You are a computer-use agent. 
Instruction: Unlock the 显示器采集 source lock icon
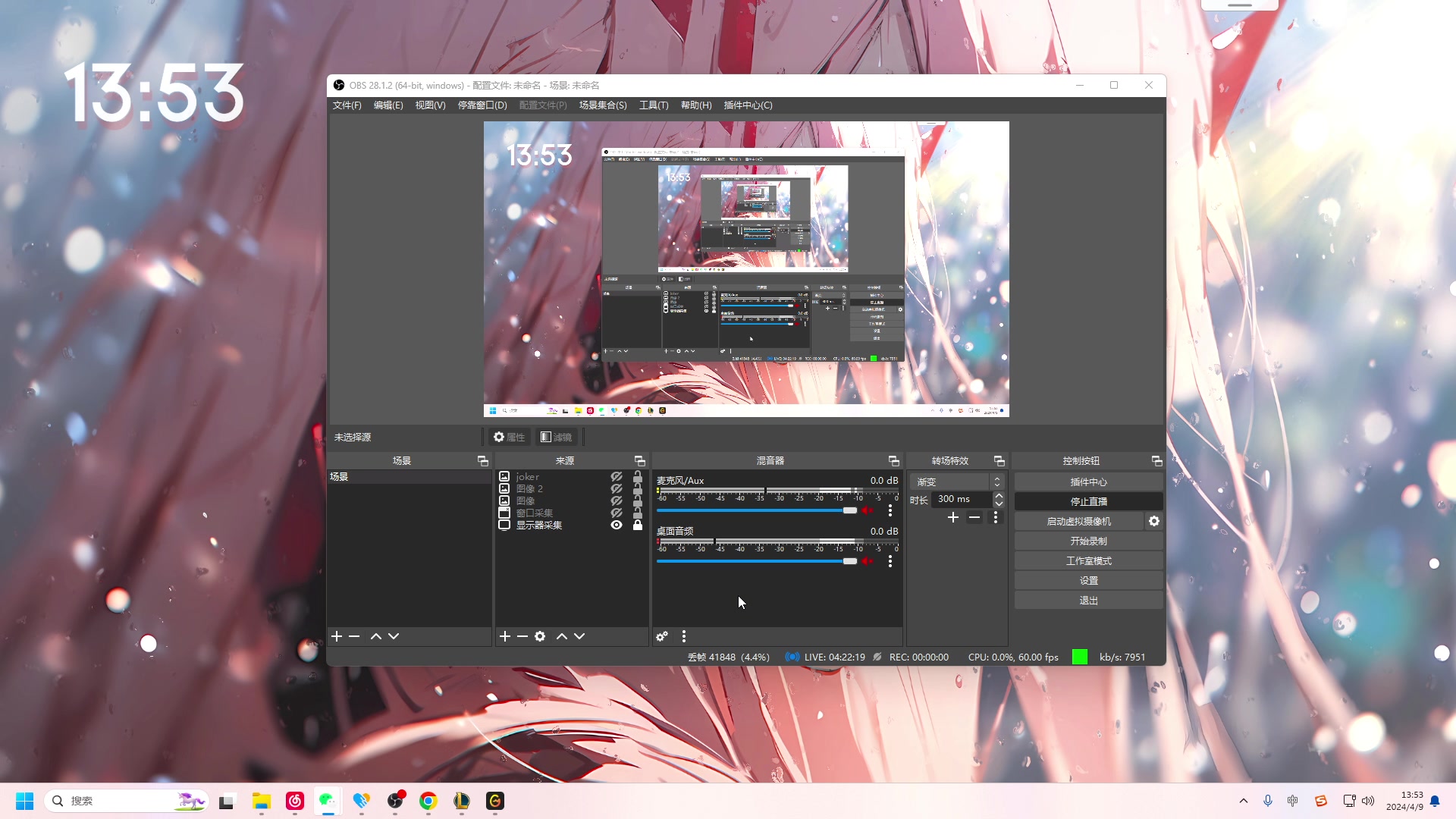638,525
